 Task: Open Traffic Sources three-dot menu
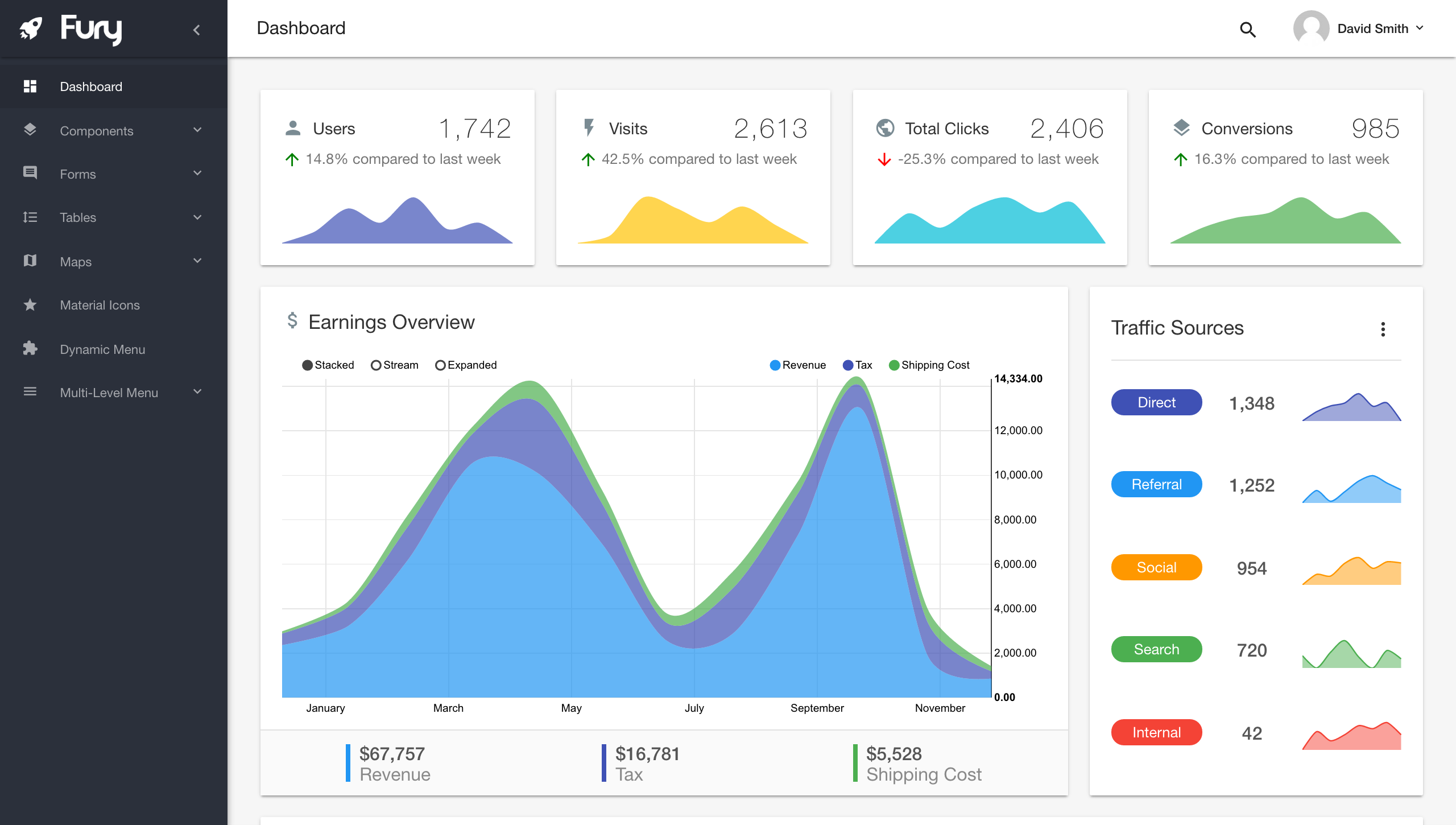click(x=1383, y=329)
